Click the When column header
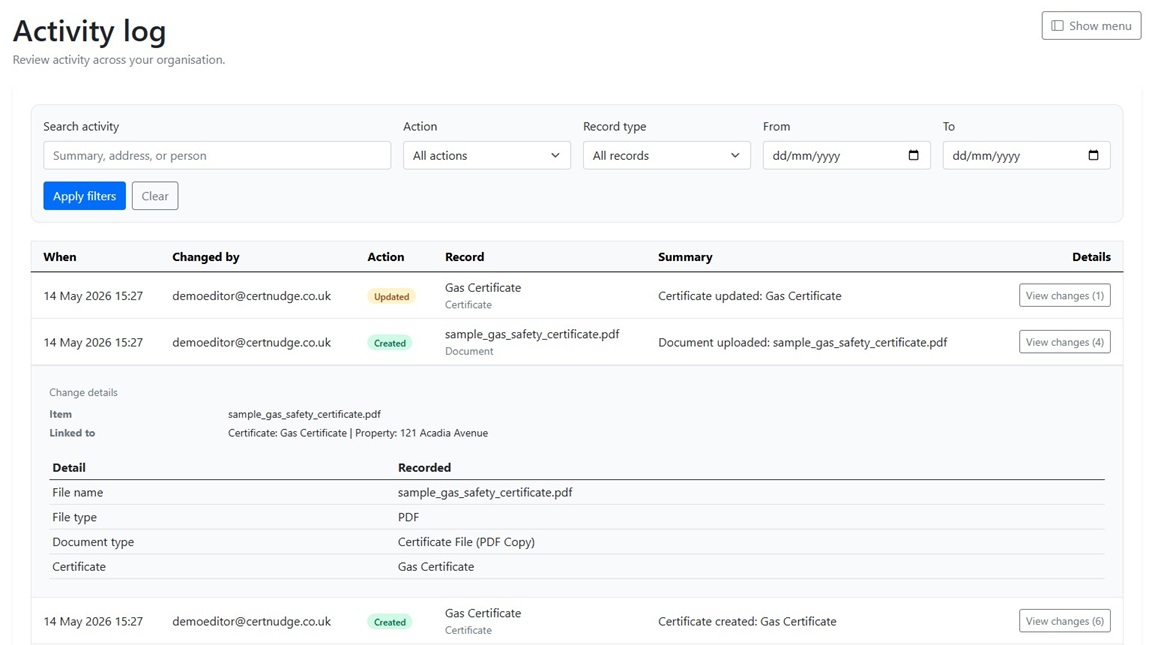1152x645 pixels. [x=60, y=257]
